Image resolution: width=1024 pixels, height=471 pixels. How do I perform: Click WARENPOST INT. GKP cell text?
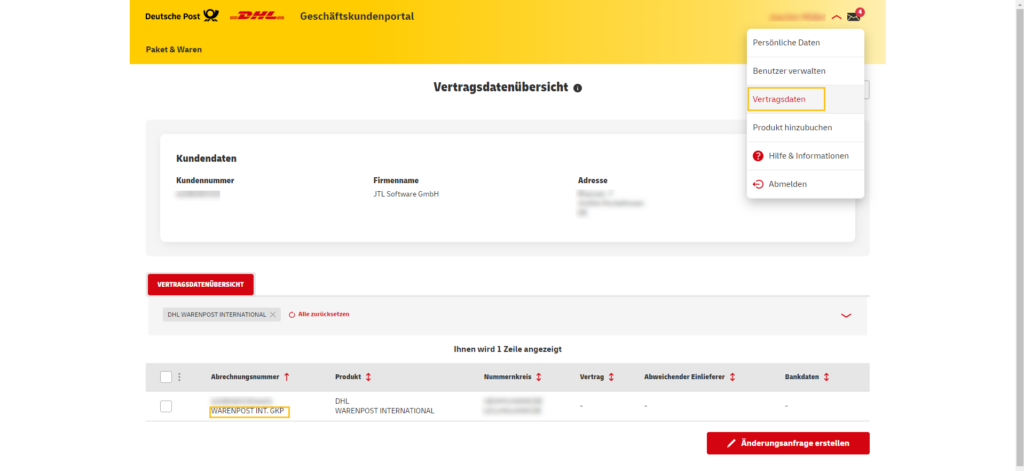pyautogui.click(x=248, y=411)
